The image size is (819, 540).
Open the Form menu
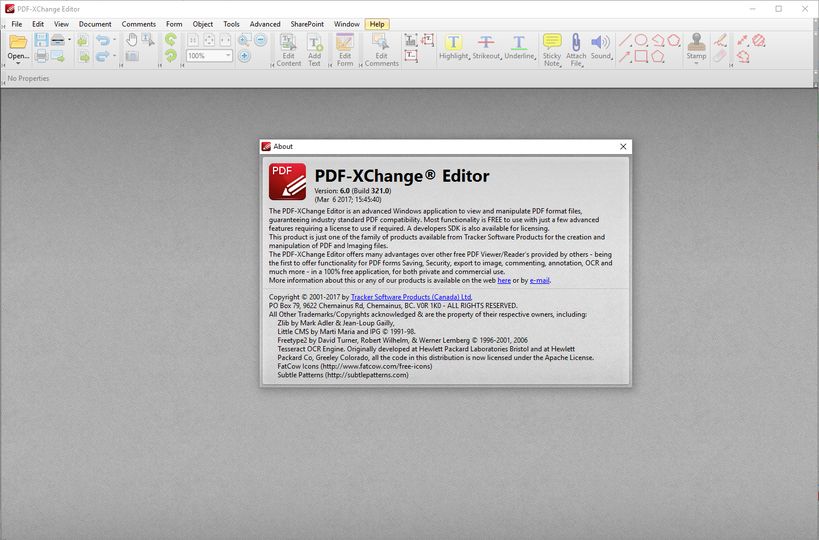pos(174,24)
